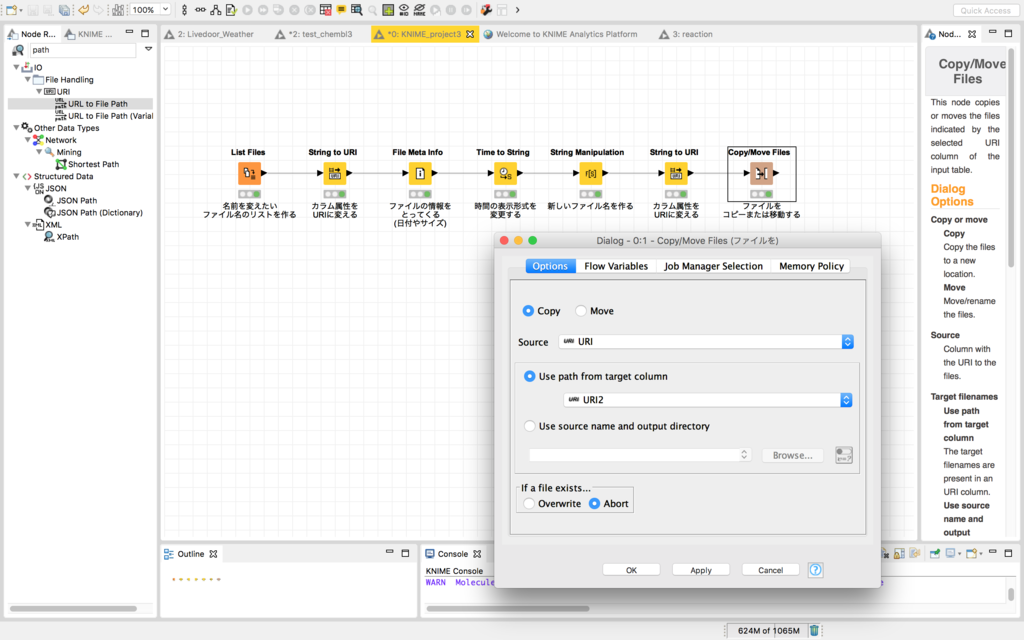
Task: Click the Apply button
Action: click(x=701, y=570)
